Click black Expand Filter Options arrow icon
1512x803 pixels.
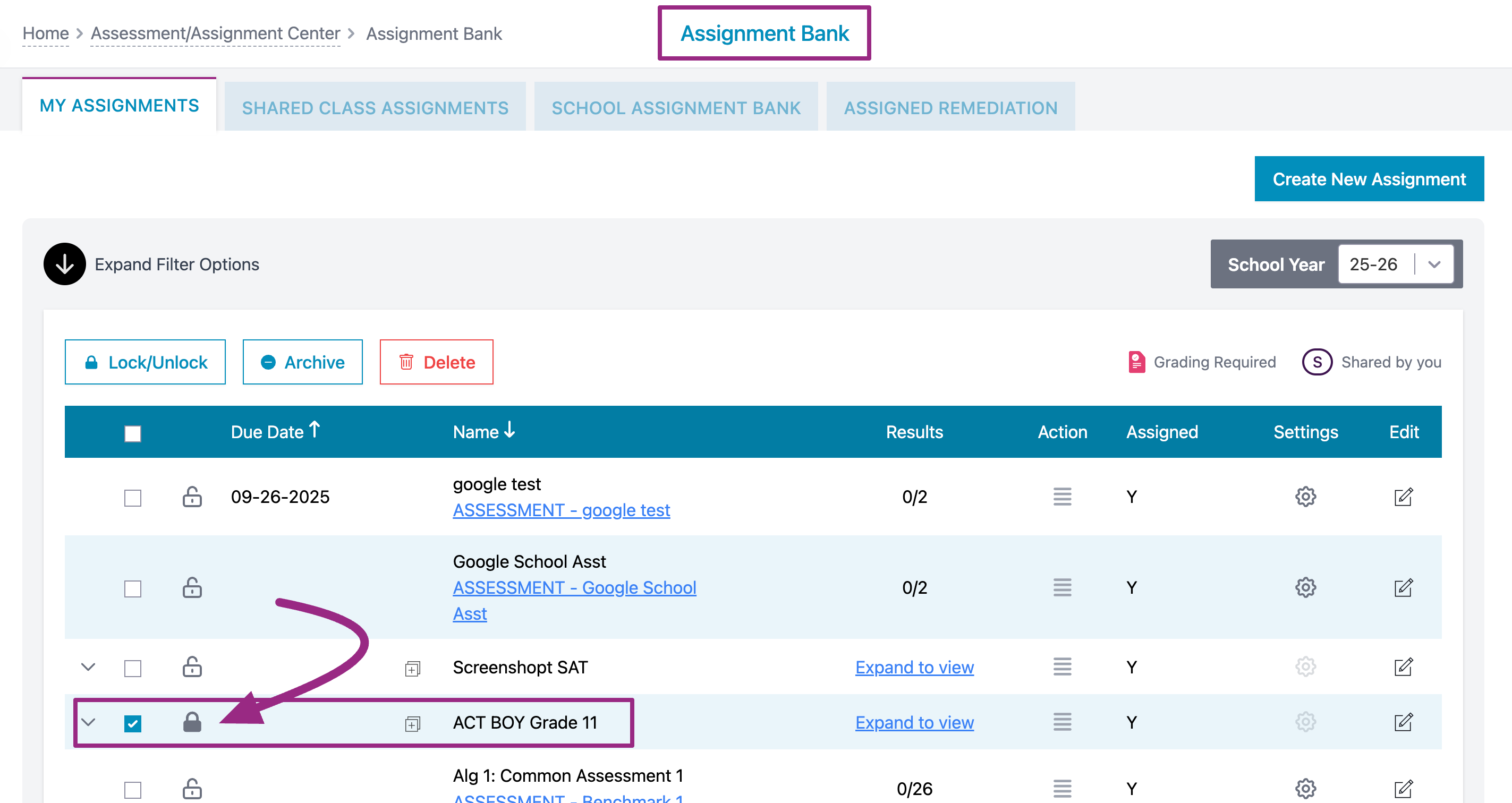tap(65, 264)
